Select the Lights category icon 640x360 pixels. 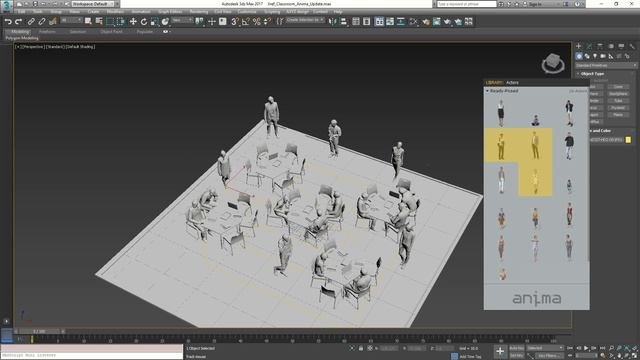click(595, 56)
